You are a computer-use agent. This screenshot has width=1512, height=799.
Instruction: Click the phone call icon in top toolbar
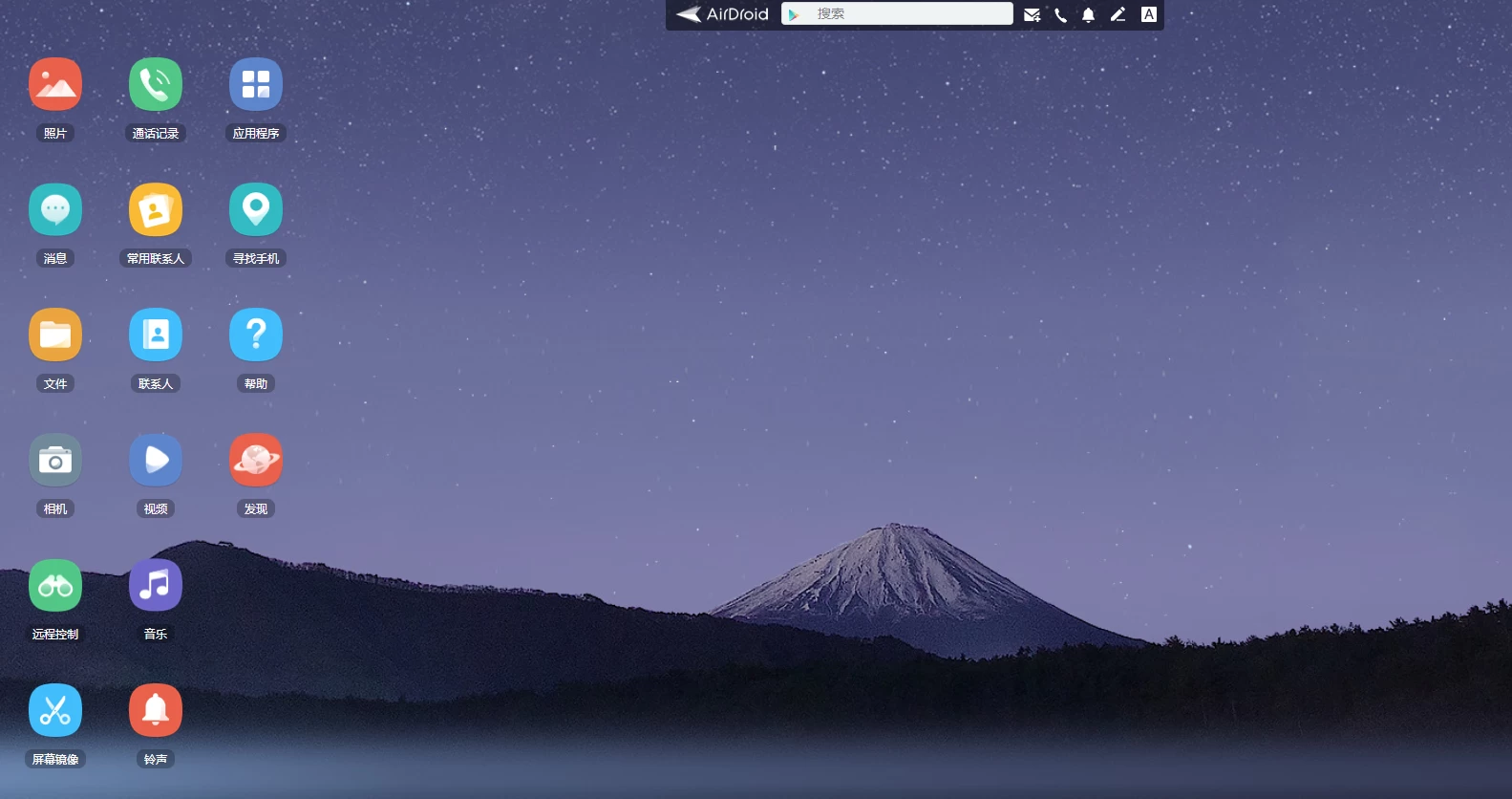[x=1060, y=15]
